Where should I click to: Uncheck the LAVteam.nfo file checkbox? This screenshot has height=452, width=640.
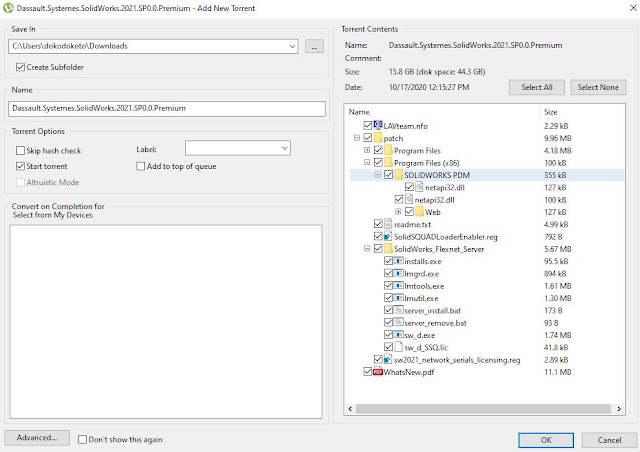click(368, 125)
